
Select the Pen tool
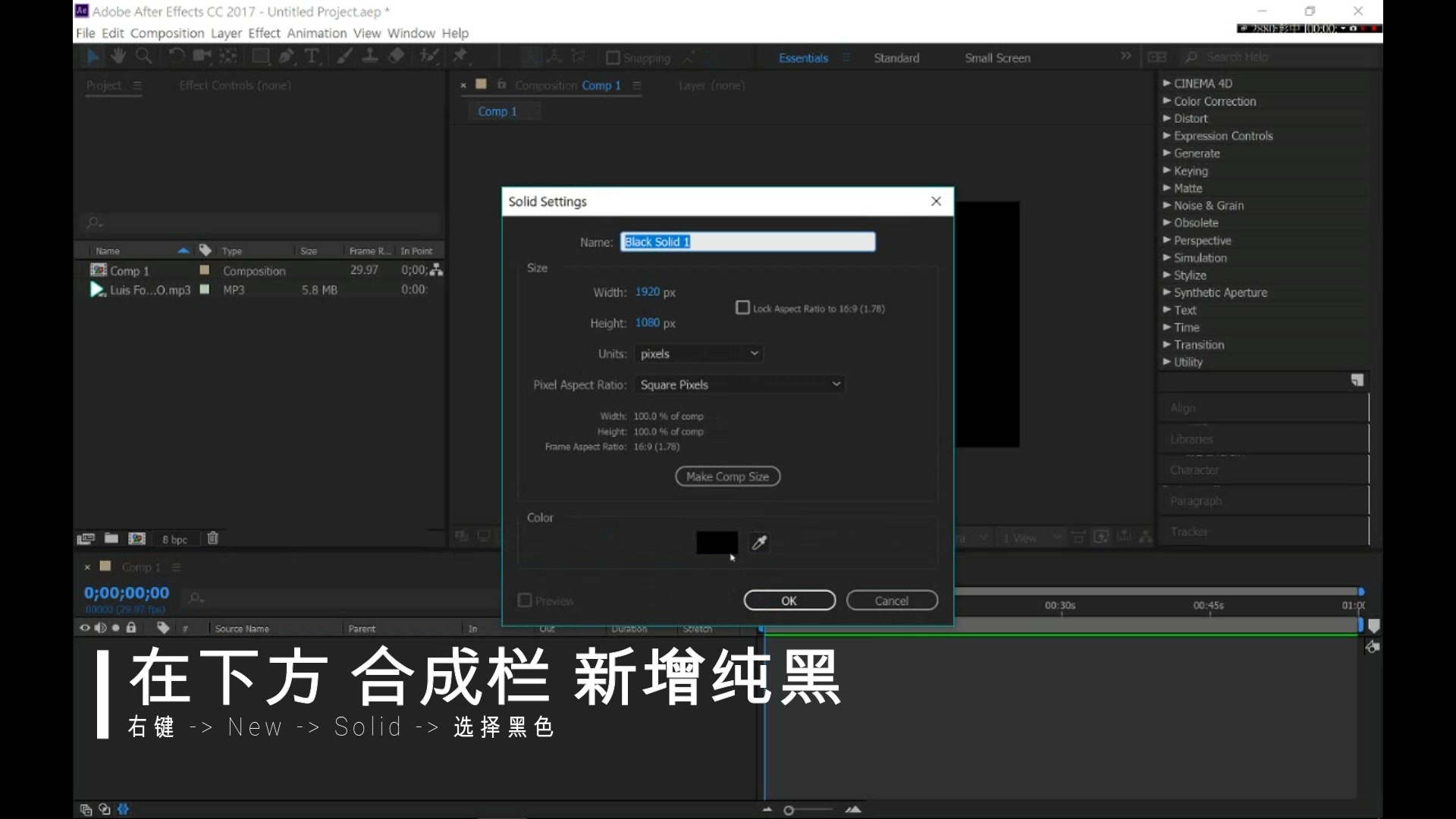[286, 56]
